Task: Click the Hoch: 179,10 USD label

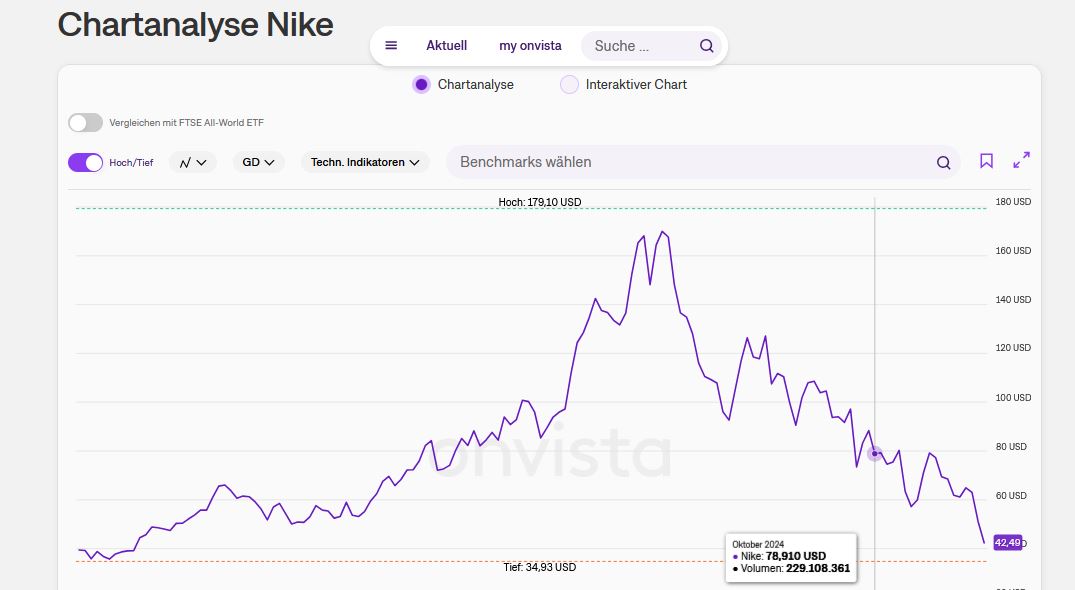Action: point(539,202)
